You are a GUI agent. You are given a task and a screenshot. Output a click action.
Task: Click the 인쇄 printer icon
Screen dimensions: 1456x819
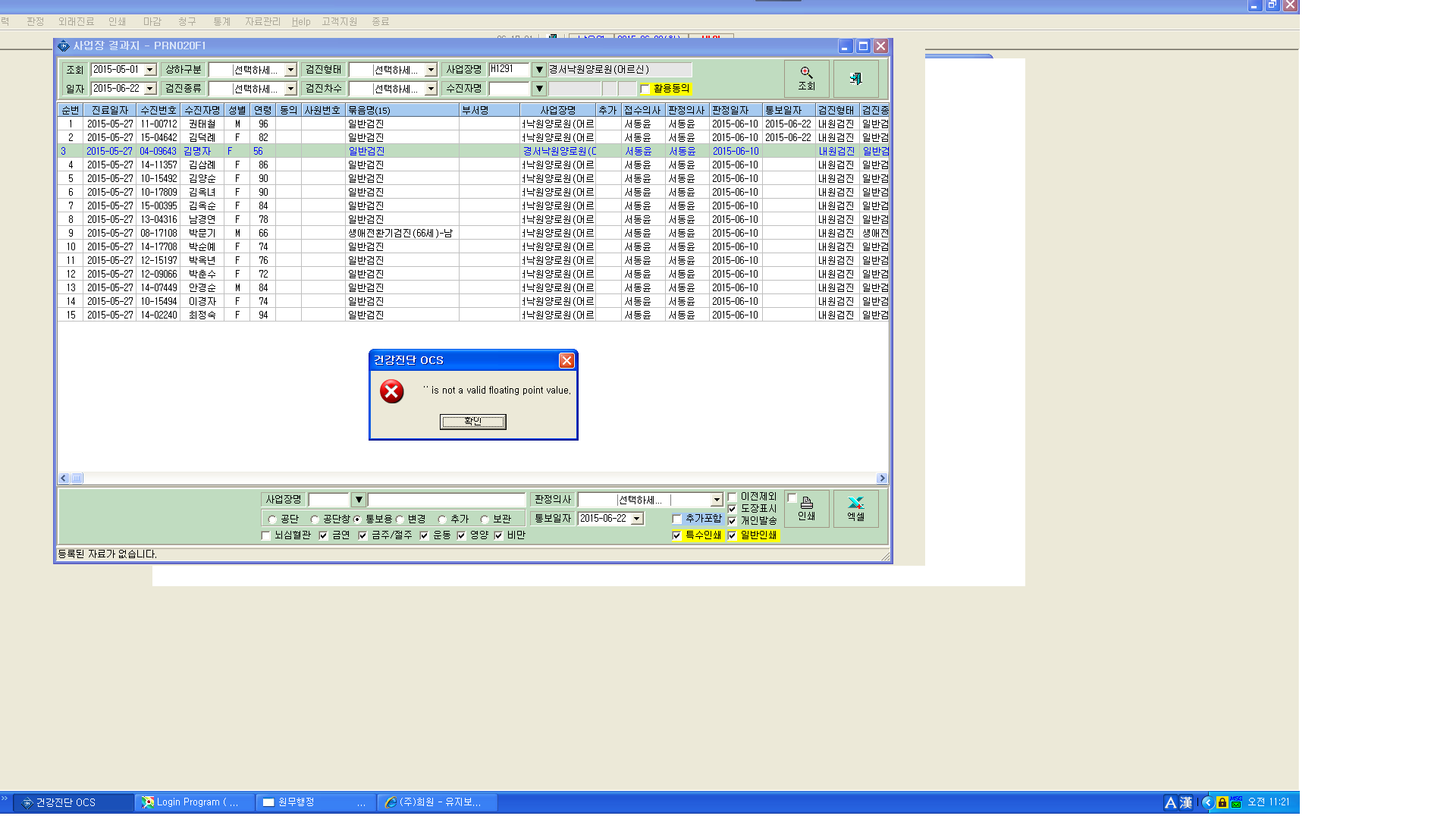pos(806,508)
